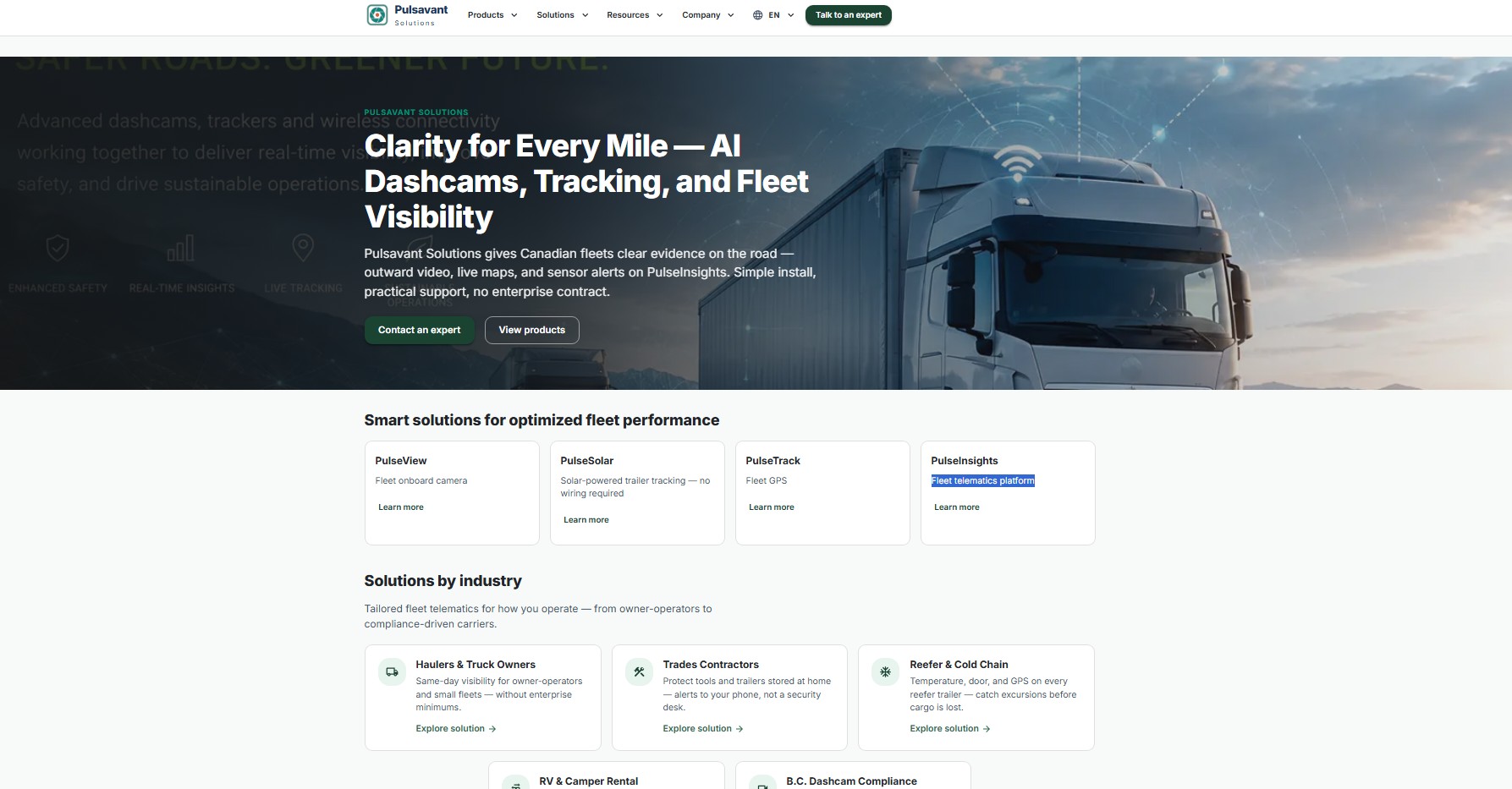Click the Trades Contractors heading
Image resolution: width=1512 pixels, height=789 pixels.
711,665
